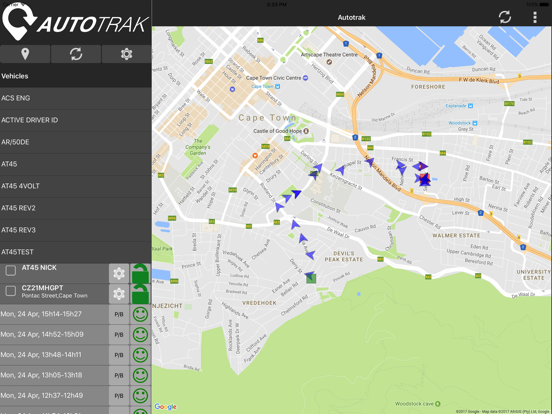Open the three-dot overflow menu

coord(535,17)
